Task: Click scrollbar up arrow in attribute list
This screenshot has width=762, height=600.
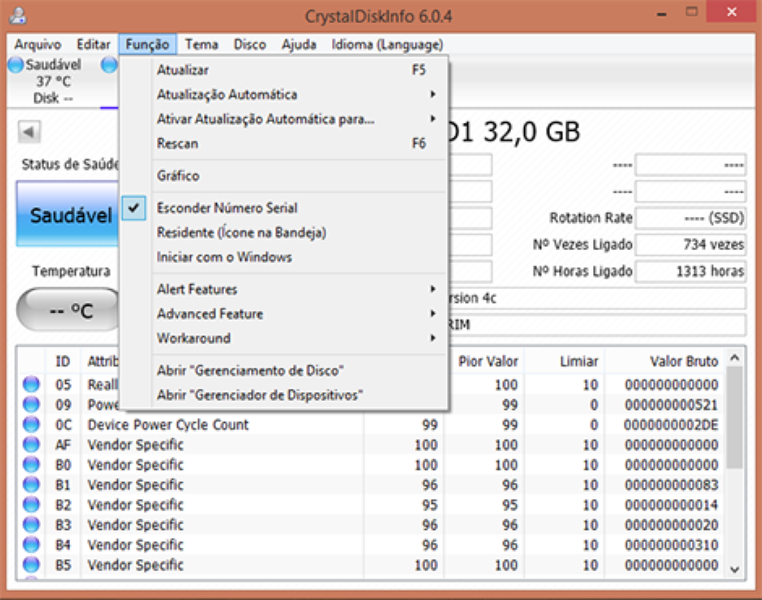Action: [x=735, y=359]
